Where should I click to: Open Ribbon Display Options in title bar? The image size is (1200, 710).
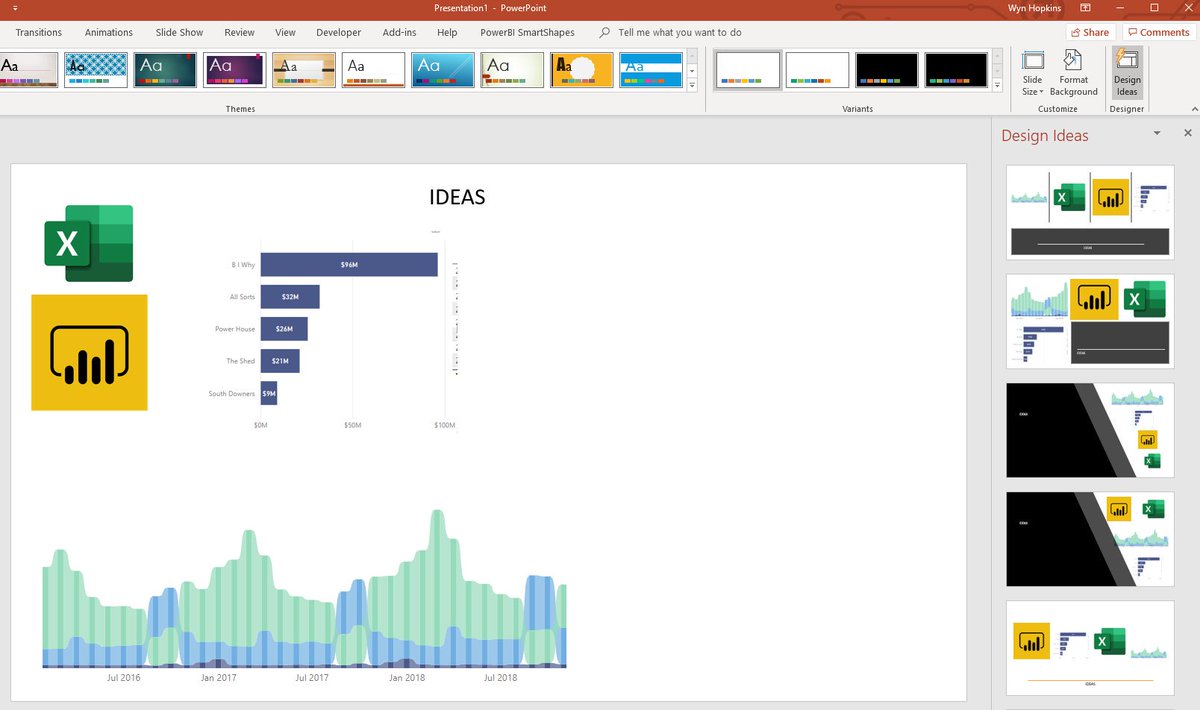(x=1085, y=8)
